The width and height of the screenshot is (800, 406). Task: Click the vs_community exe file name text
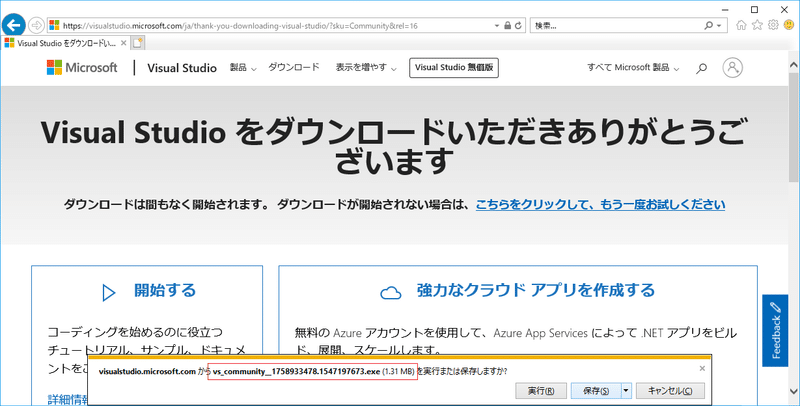(x=296, y=372)
